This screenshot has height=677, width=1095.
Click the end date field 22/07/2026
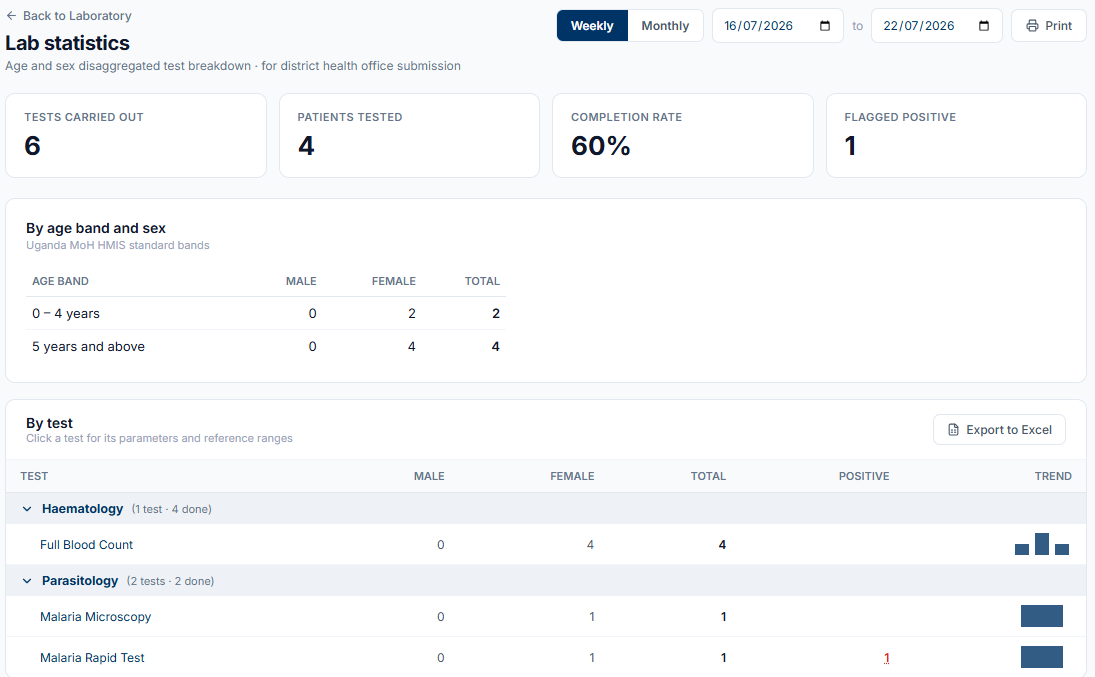coord(936,26)
